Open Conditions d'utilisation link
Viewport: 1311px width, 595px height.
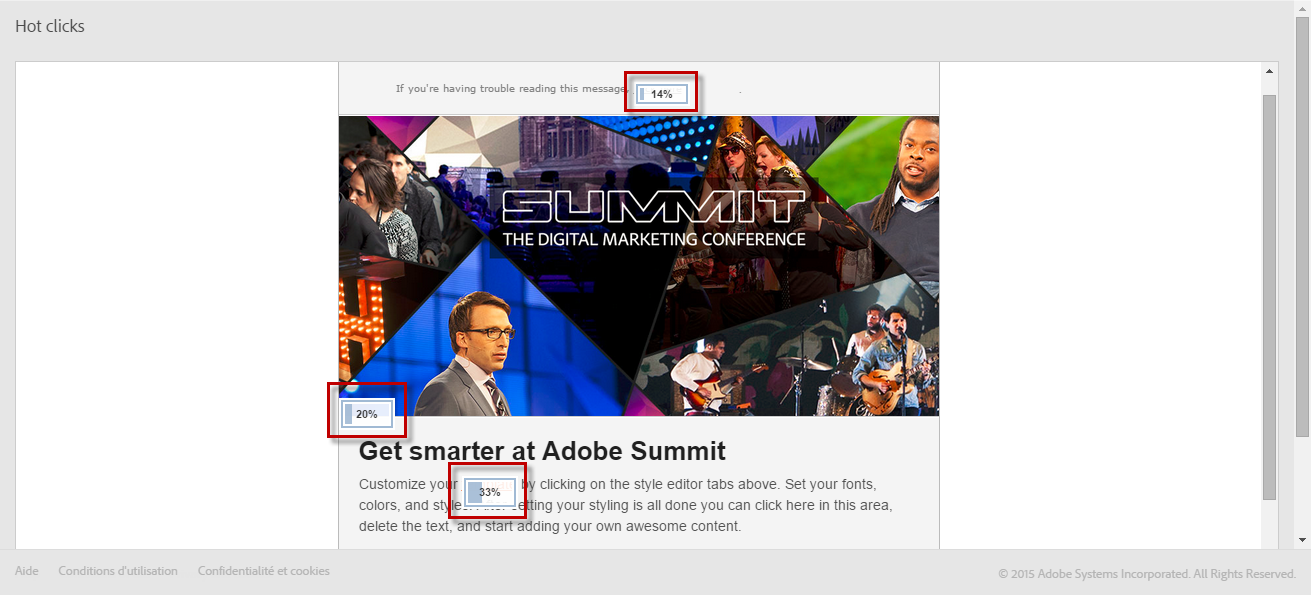coord(118,571)
